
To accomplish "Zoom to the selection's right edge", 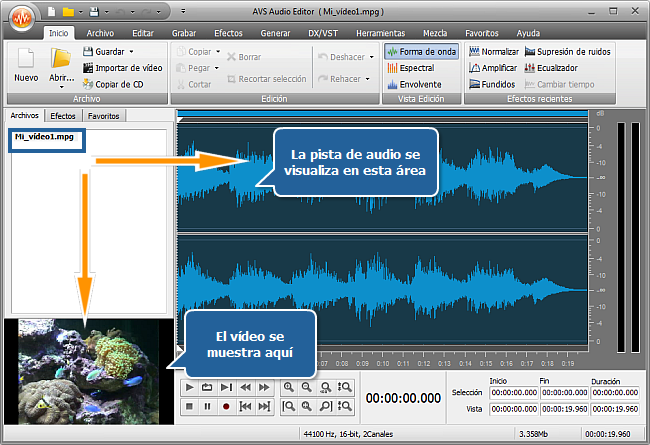I will (x=326, y=406).
